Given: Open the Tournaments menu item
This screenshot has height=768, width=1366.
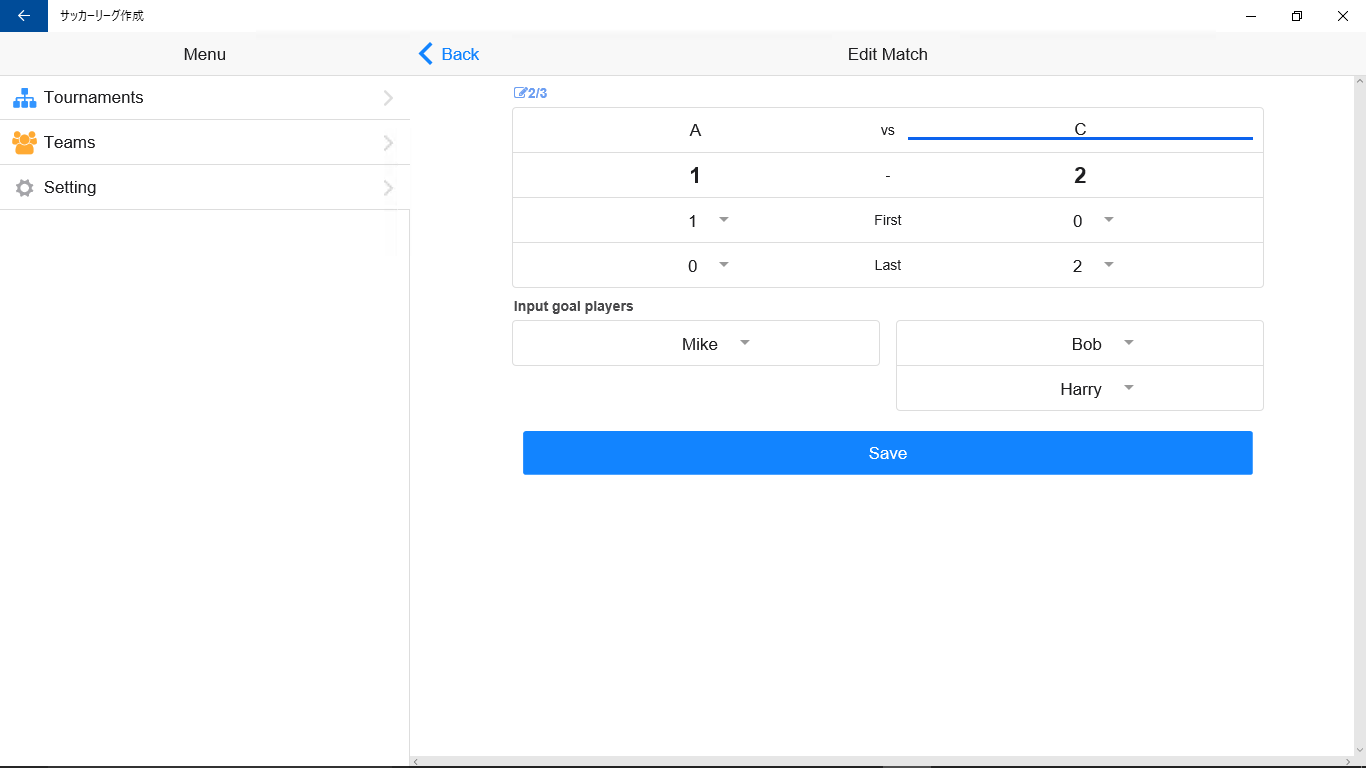Looking at the screenshot, I should coord(94,98).
